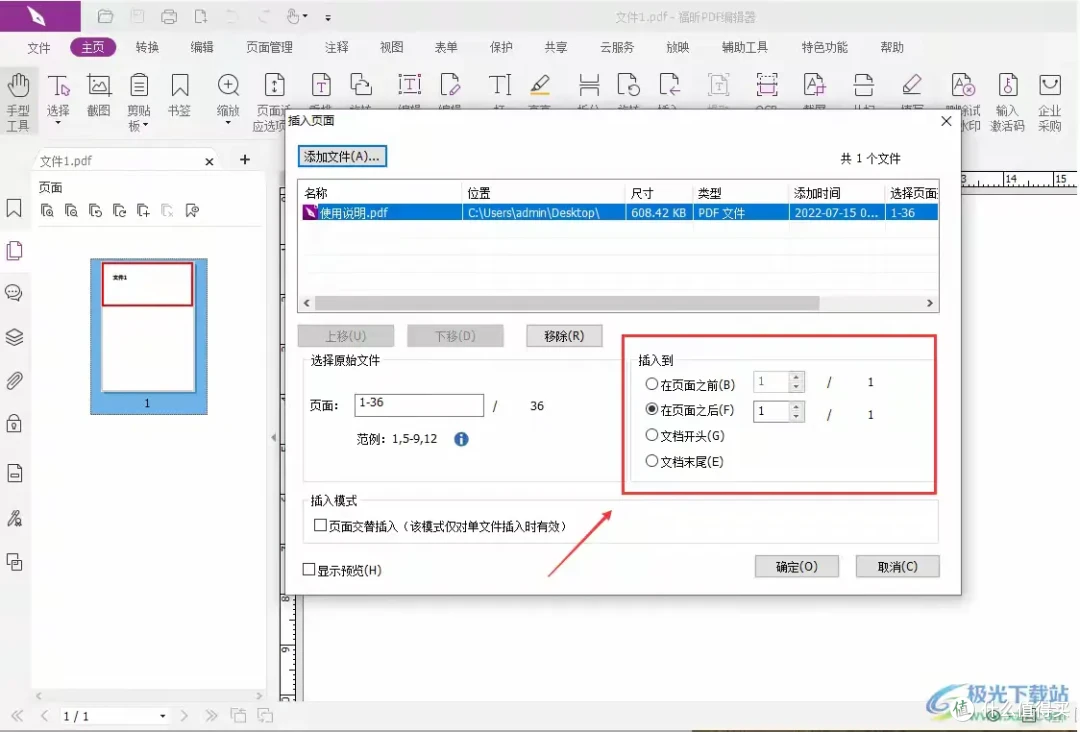Open a new tab with plus button
The image size is (1080, 732).
click(245, 160)
